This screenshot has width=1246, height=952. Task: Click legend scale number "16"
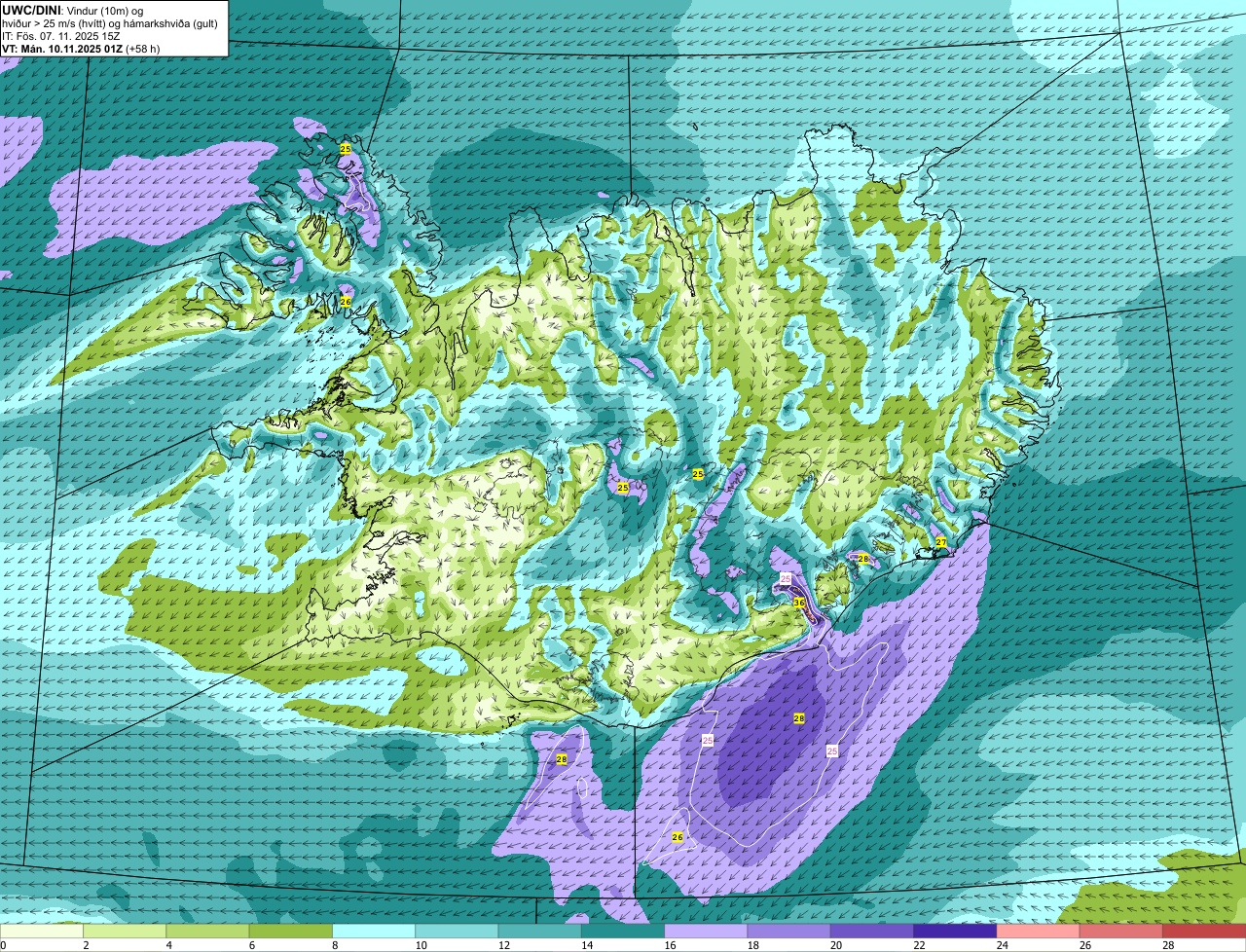(670, 945)
